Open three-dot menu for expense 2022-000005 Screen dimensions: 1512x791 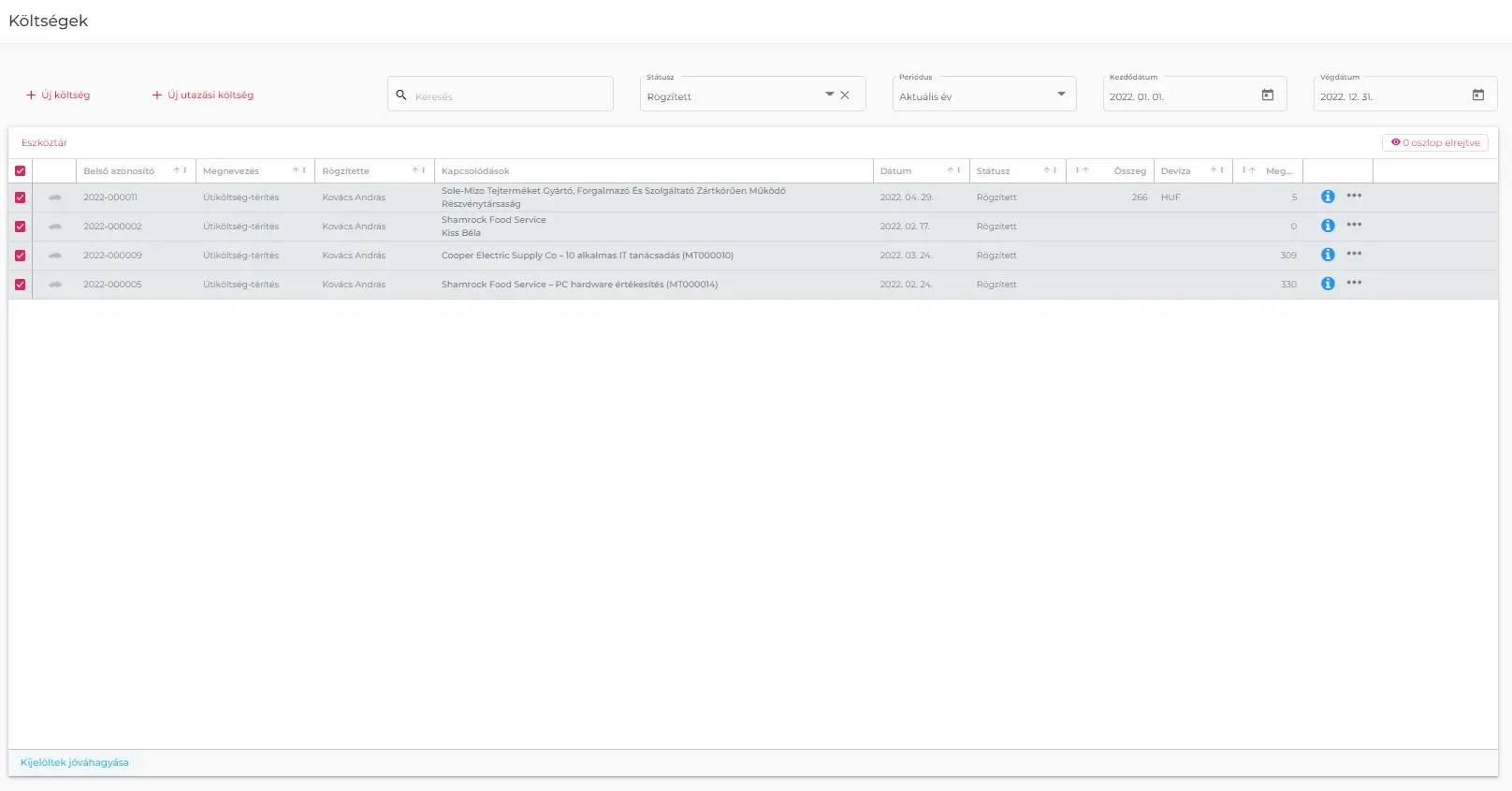coord(1354,283)
